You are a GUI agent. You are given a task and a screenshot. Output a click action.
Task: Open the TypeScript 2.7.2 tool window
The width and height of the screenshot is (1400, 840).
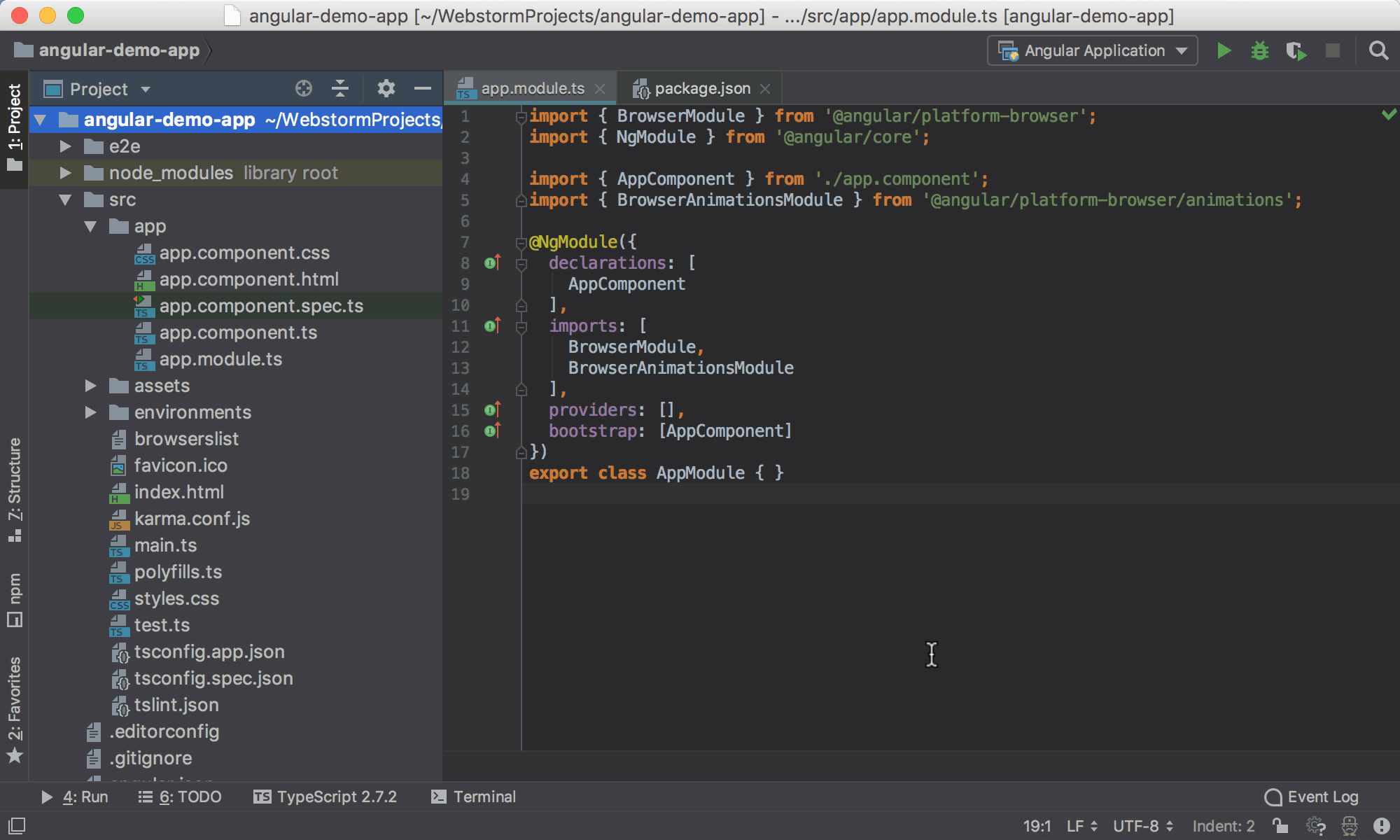click(x=325, y=797)
